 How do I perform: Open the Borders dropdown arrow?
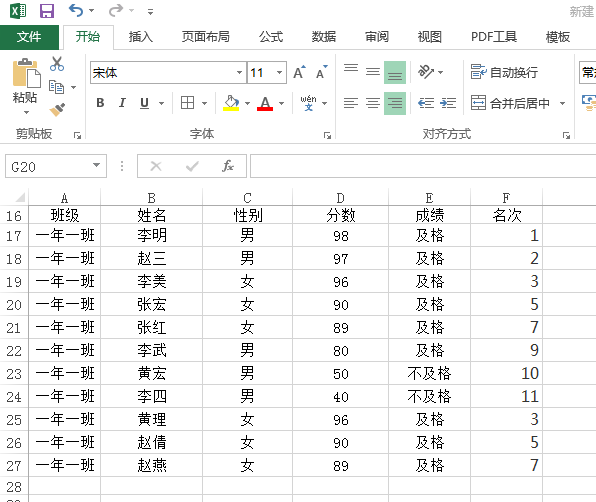(204, 103)
